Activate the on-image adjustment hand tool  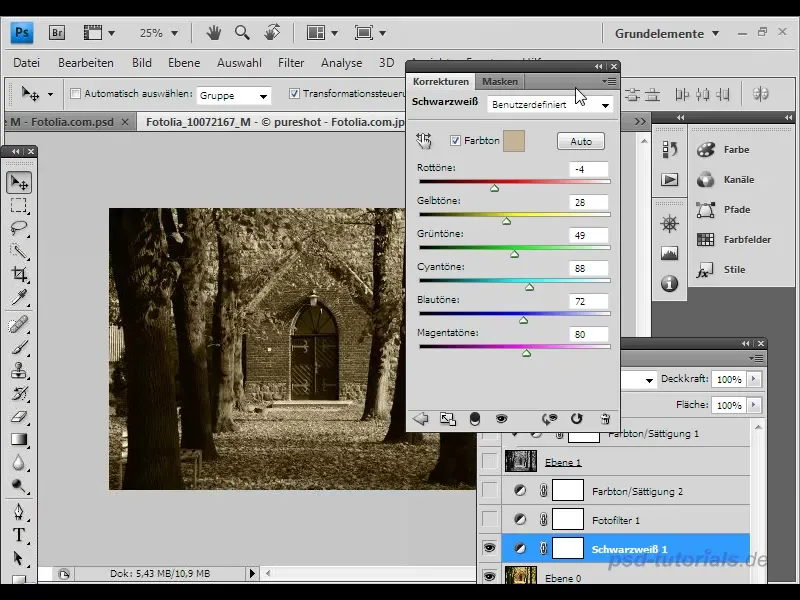[423, 141]
